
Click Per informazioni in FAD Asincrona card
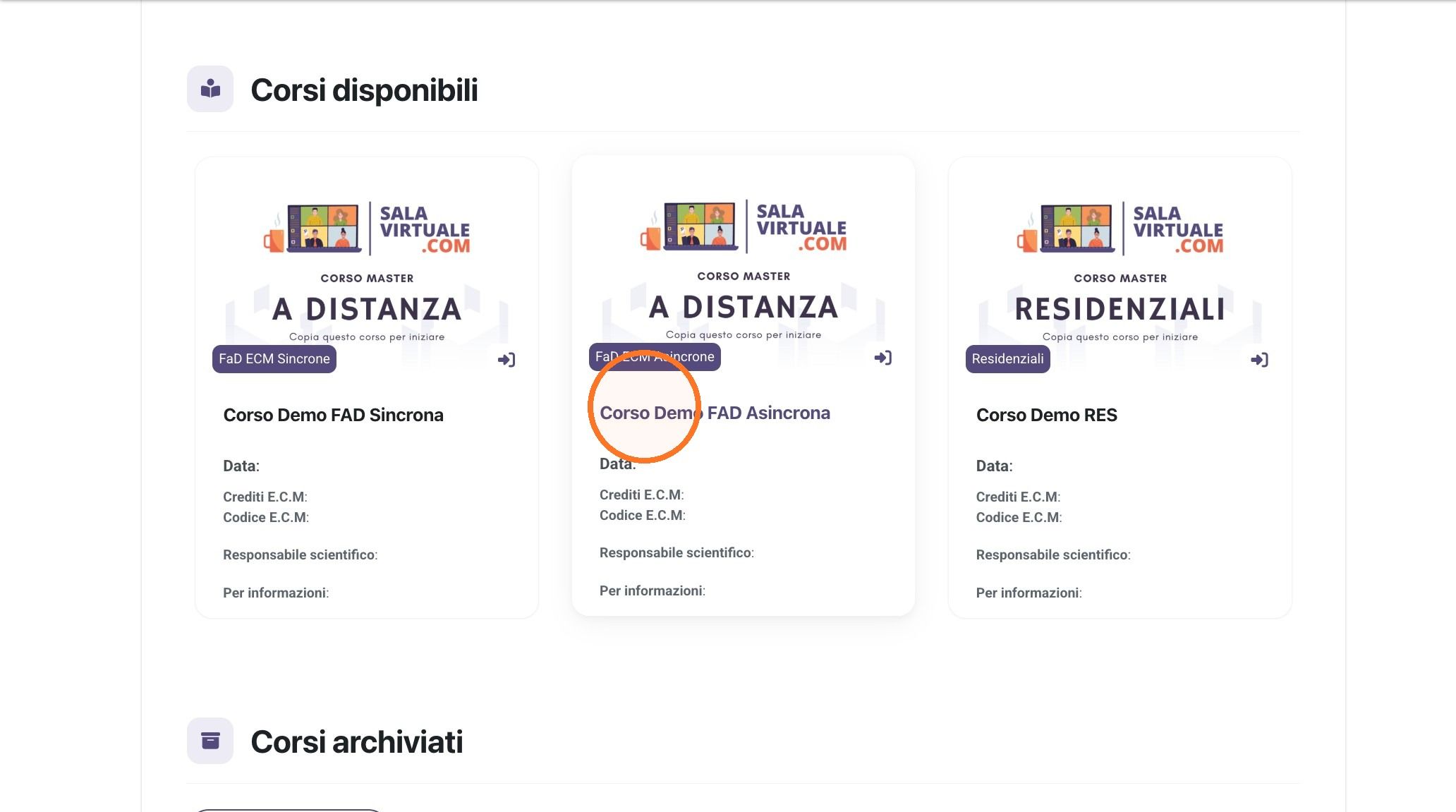click(653, 590)
